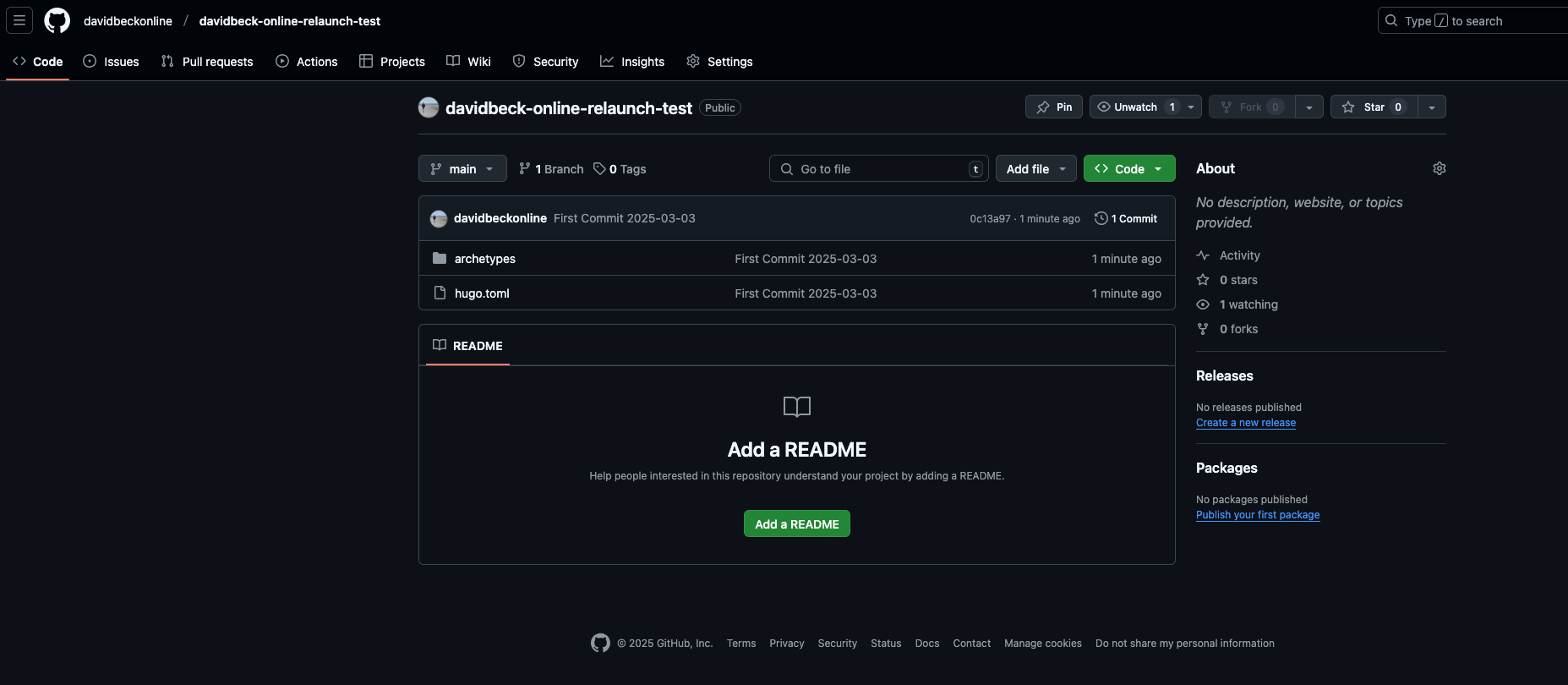Click davidbeckonline owner in breadcrumb
The width and height of the screenshot is (1568, 685).
(x=128, y=20)
